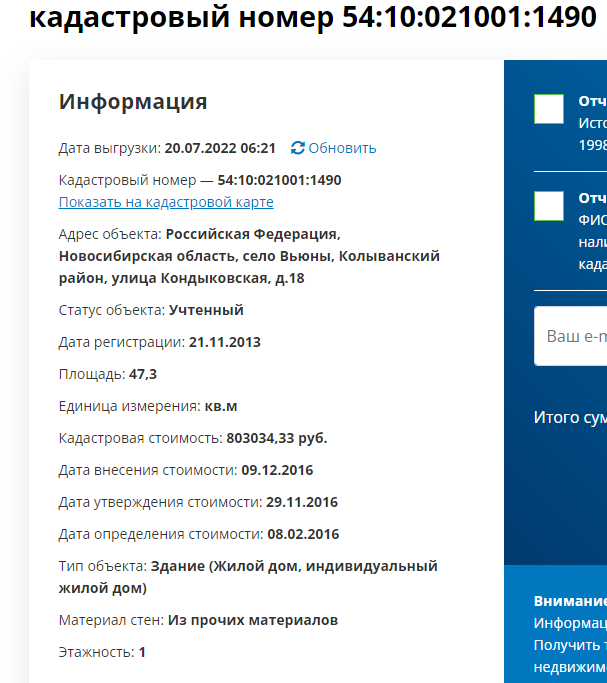Click the Обновить link text
Screen dimensions: 607x683
[x=342, y=148]
